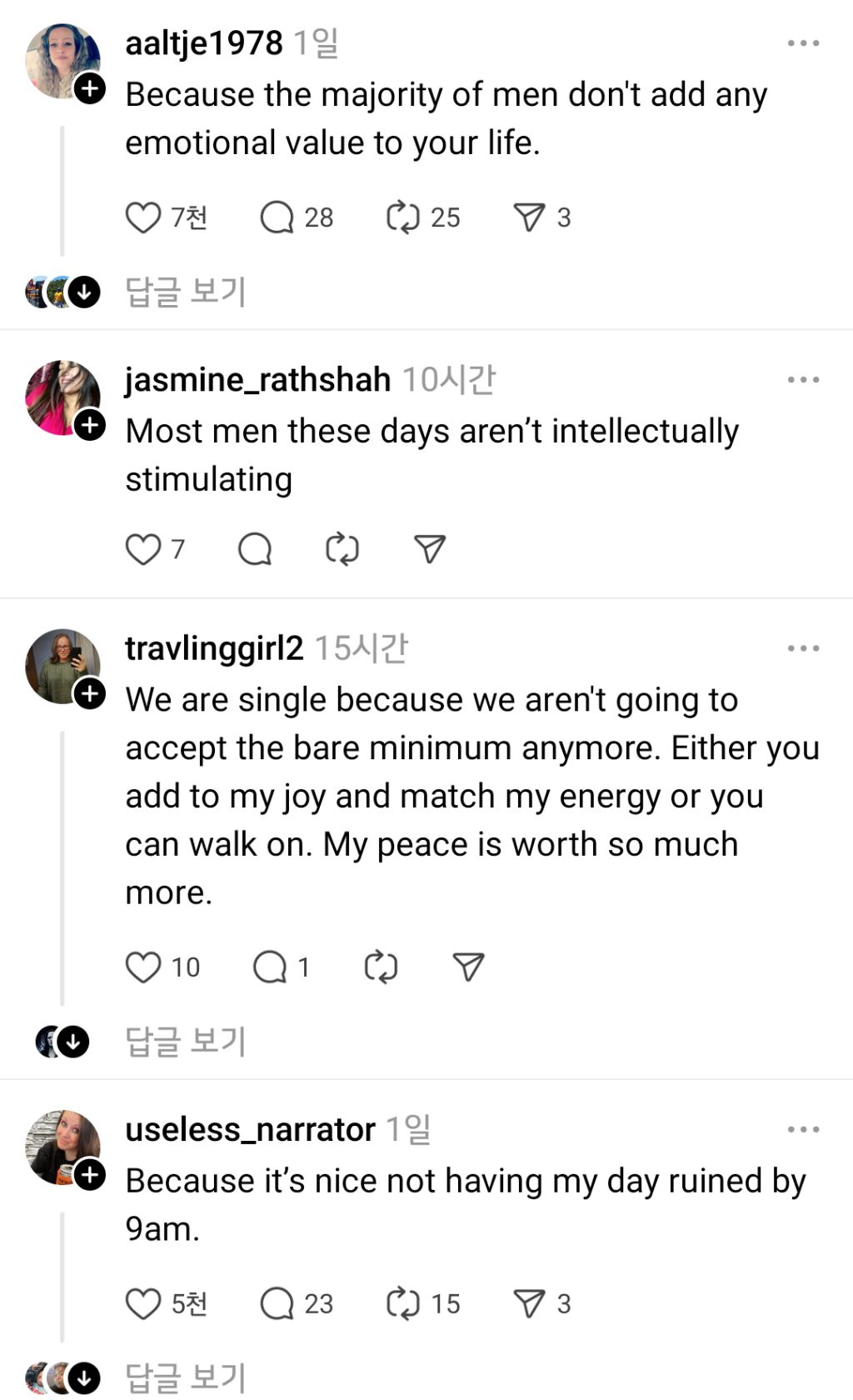Share travlinggirl2's comment via send icon
Image resolution: width=853 pixels, height=1400 pixels.
(x=468, y=967)
